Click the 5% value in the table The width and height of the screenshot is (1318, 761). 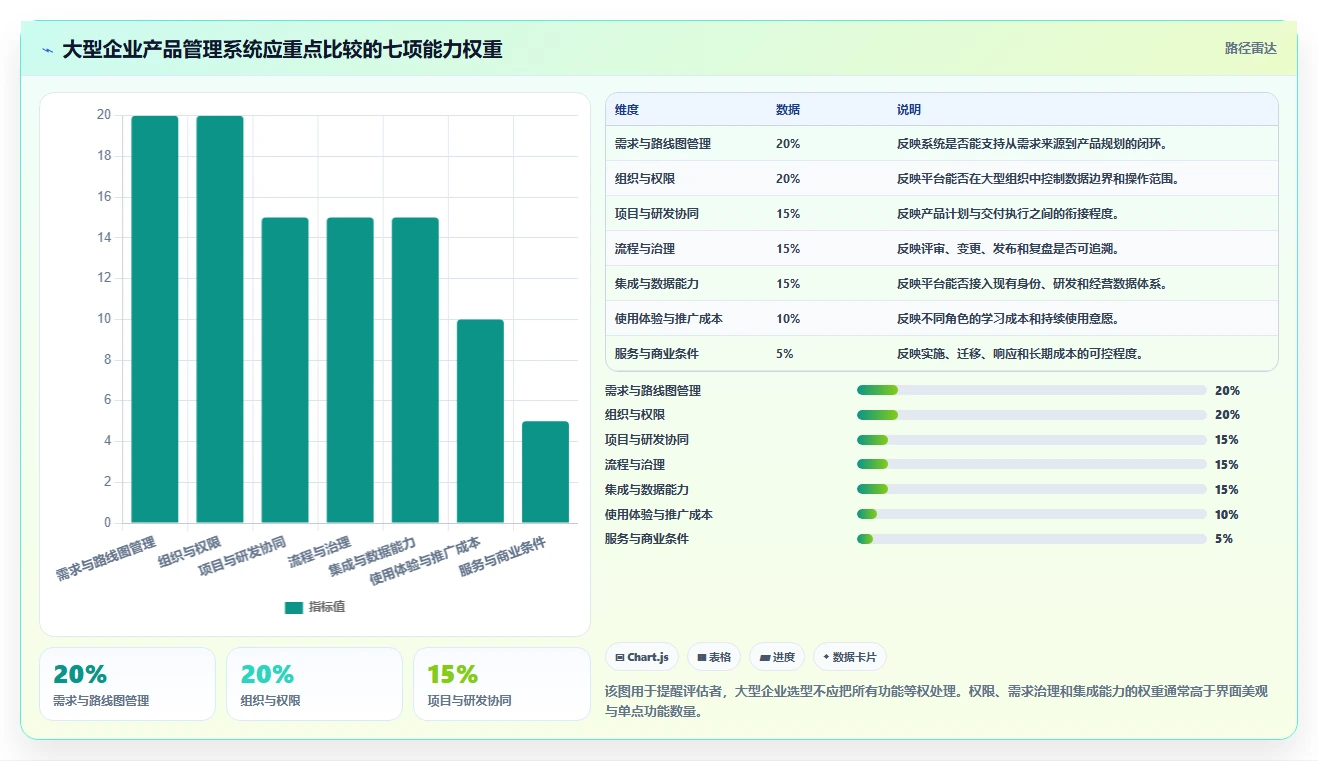(x=785, y=354)
